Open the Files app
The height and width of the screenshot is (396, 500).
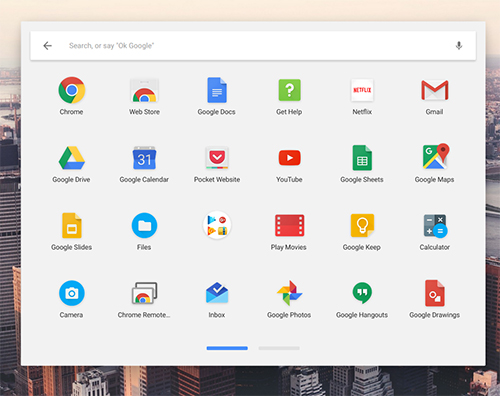[144, 226]
